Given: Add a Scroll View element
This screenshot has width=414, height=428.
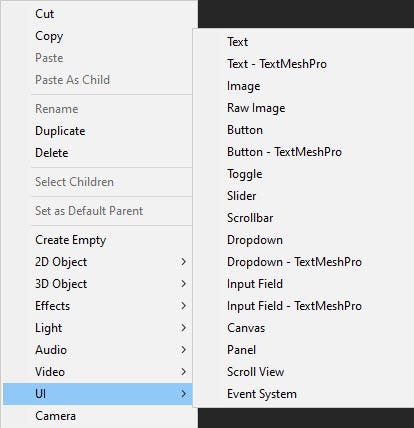Looking at the screenshot, I should pos(256,372).
